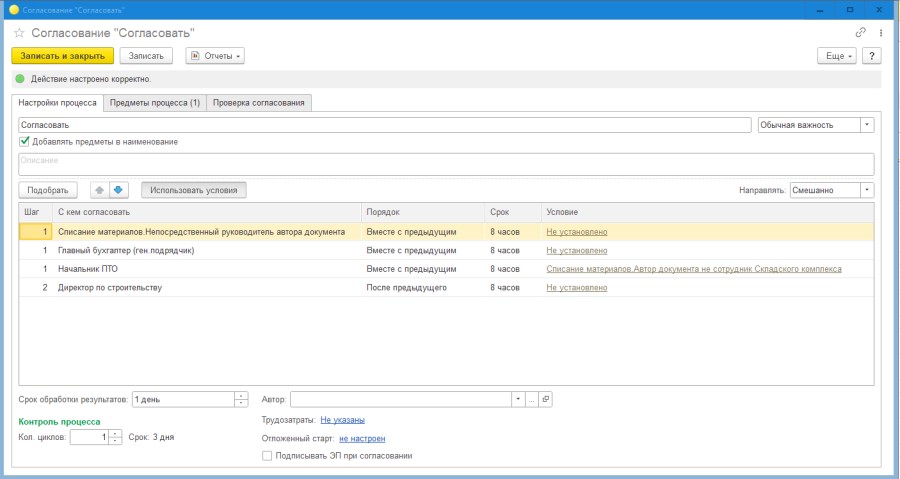The image size is (900, 479).
Task: Open the vertical three-dot options menu
Action: coord(880,32)
